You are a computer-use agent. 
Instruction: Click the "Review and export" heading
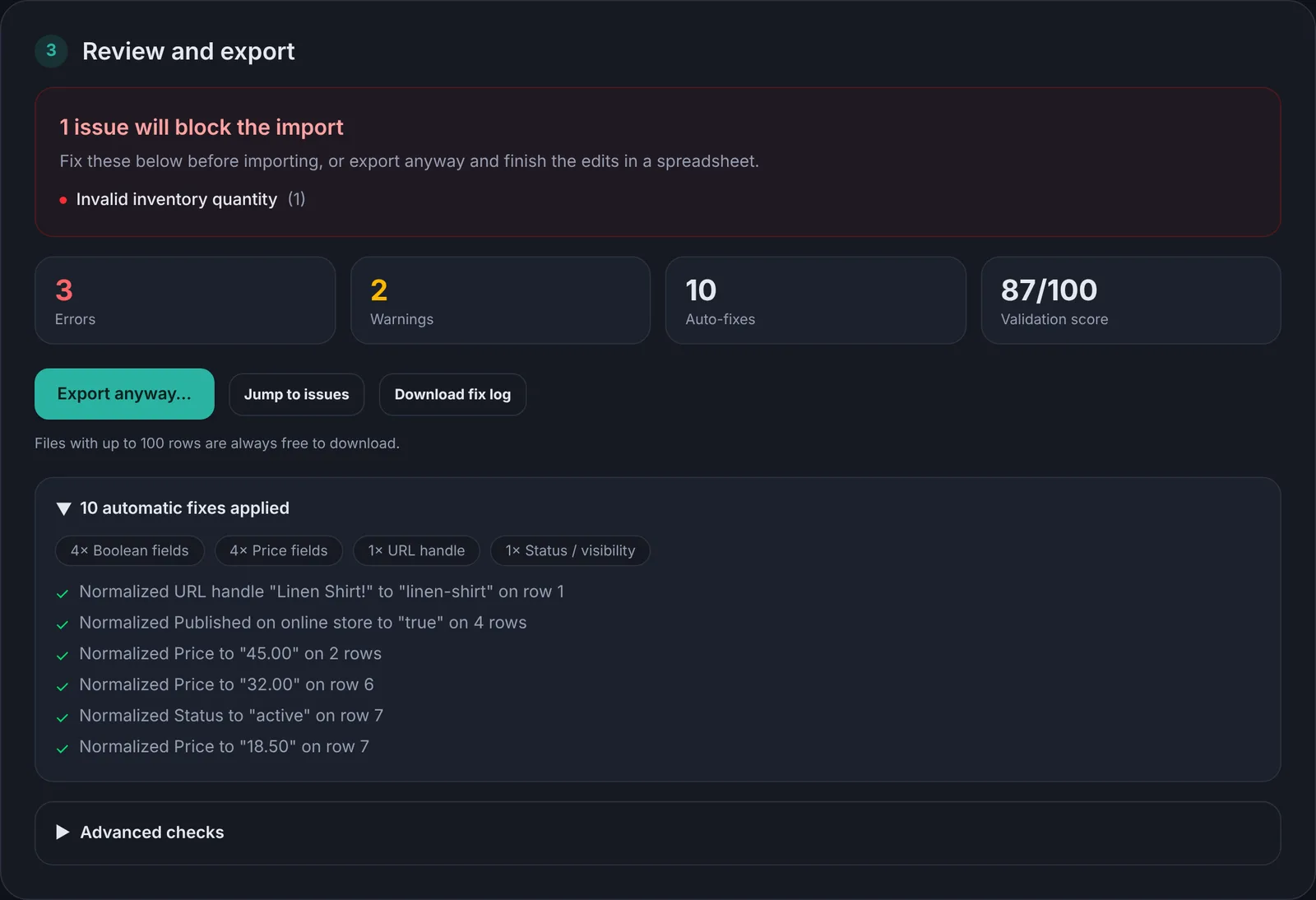point(188,51)
